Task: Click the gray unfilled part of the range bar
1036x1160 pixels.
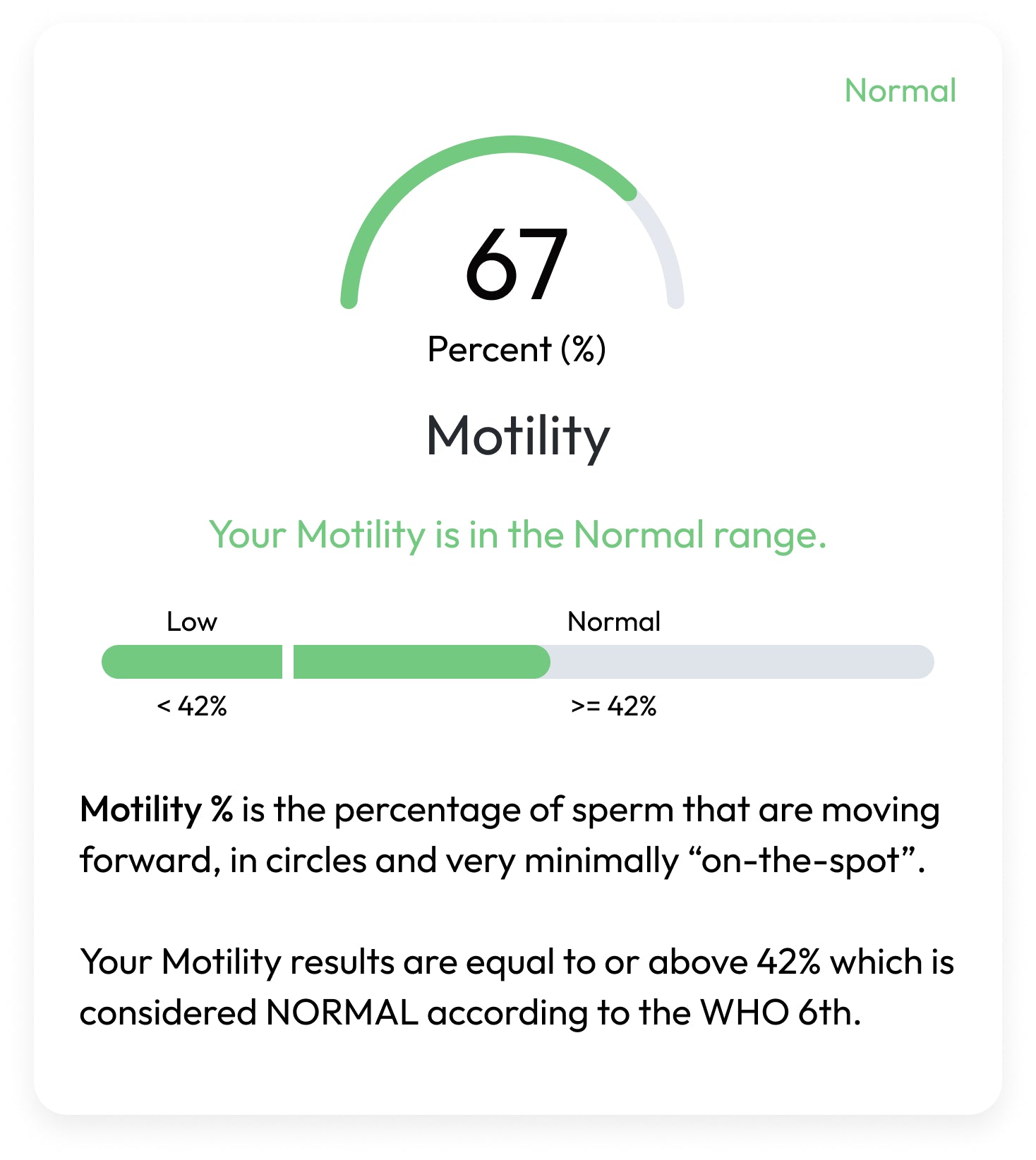Action: coord(741,662)
